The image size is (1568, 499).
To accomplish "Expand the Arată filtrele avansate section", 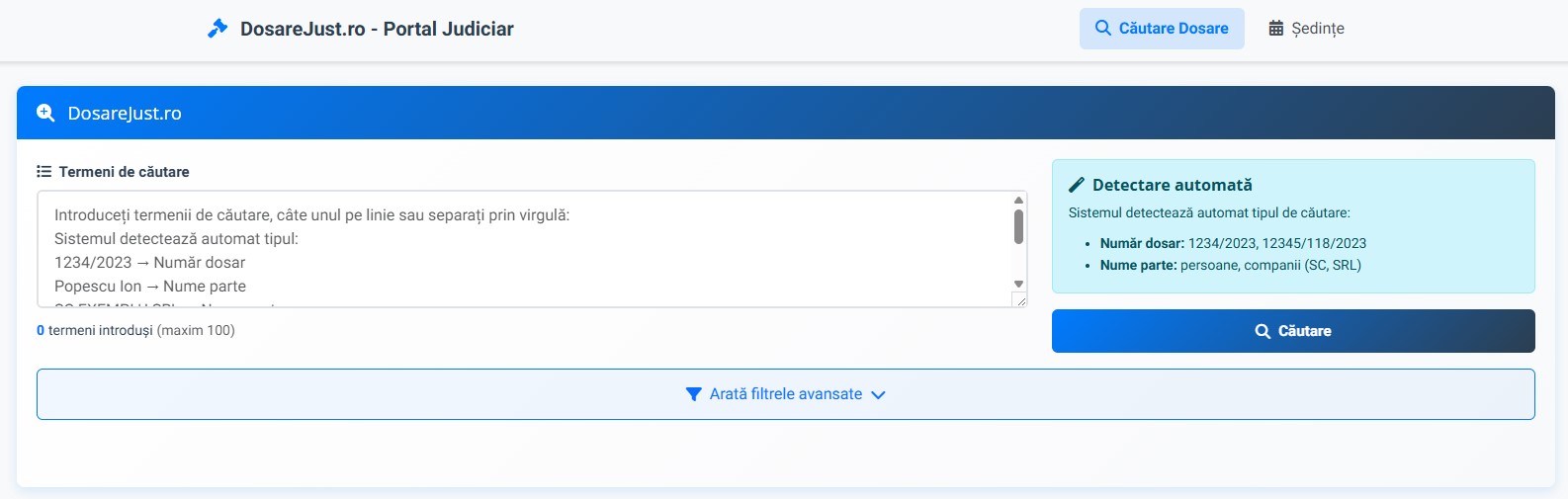I will (785, 394).
